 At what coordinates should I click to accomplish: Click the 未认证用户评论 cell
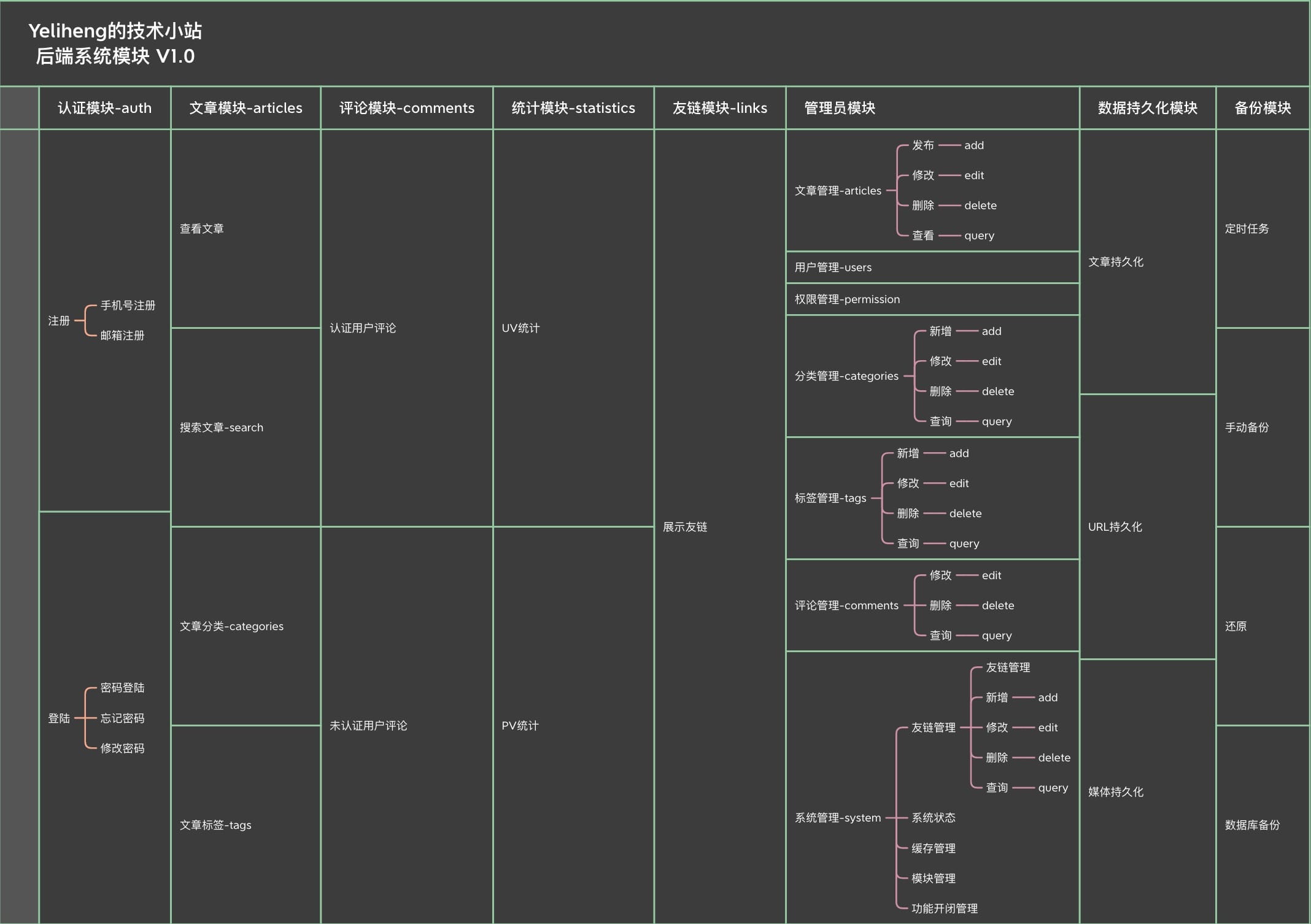click(368, 726)
